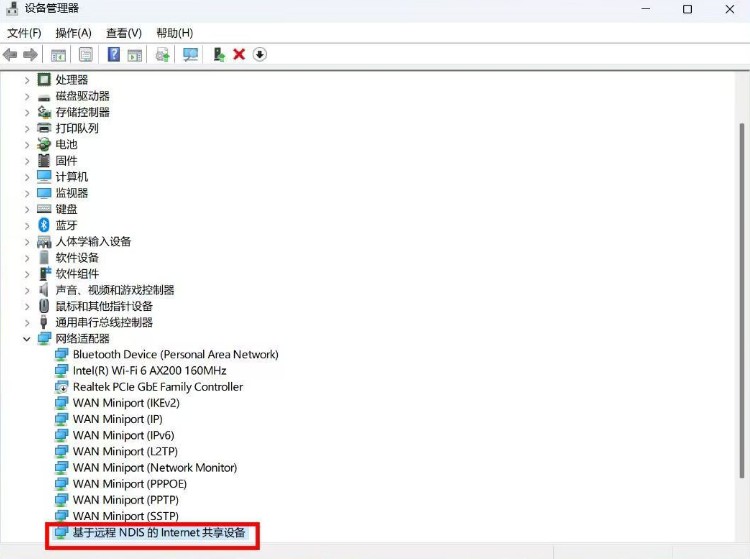Click the properties sheet toolbar icon
750x559 pixels.
[86, 54]
